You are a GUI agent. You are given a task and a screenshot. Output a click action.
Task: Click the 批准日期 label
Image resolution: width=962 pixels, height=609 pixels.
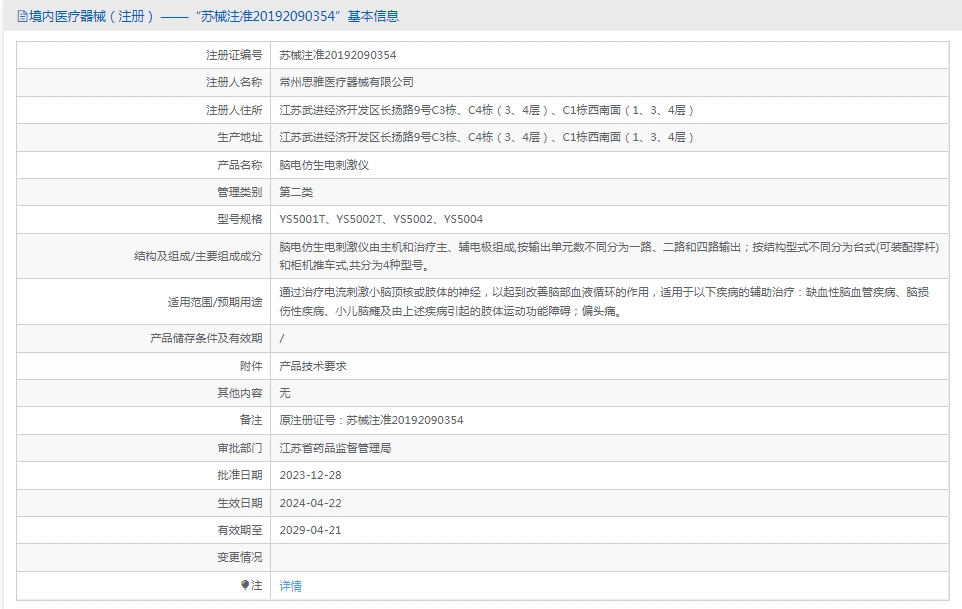coord(239,475)
